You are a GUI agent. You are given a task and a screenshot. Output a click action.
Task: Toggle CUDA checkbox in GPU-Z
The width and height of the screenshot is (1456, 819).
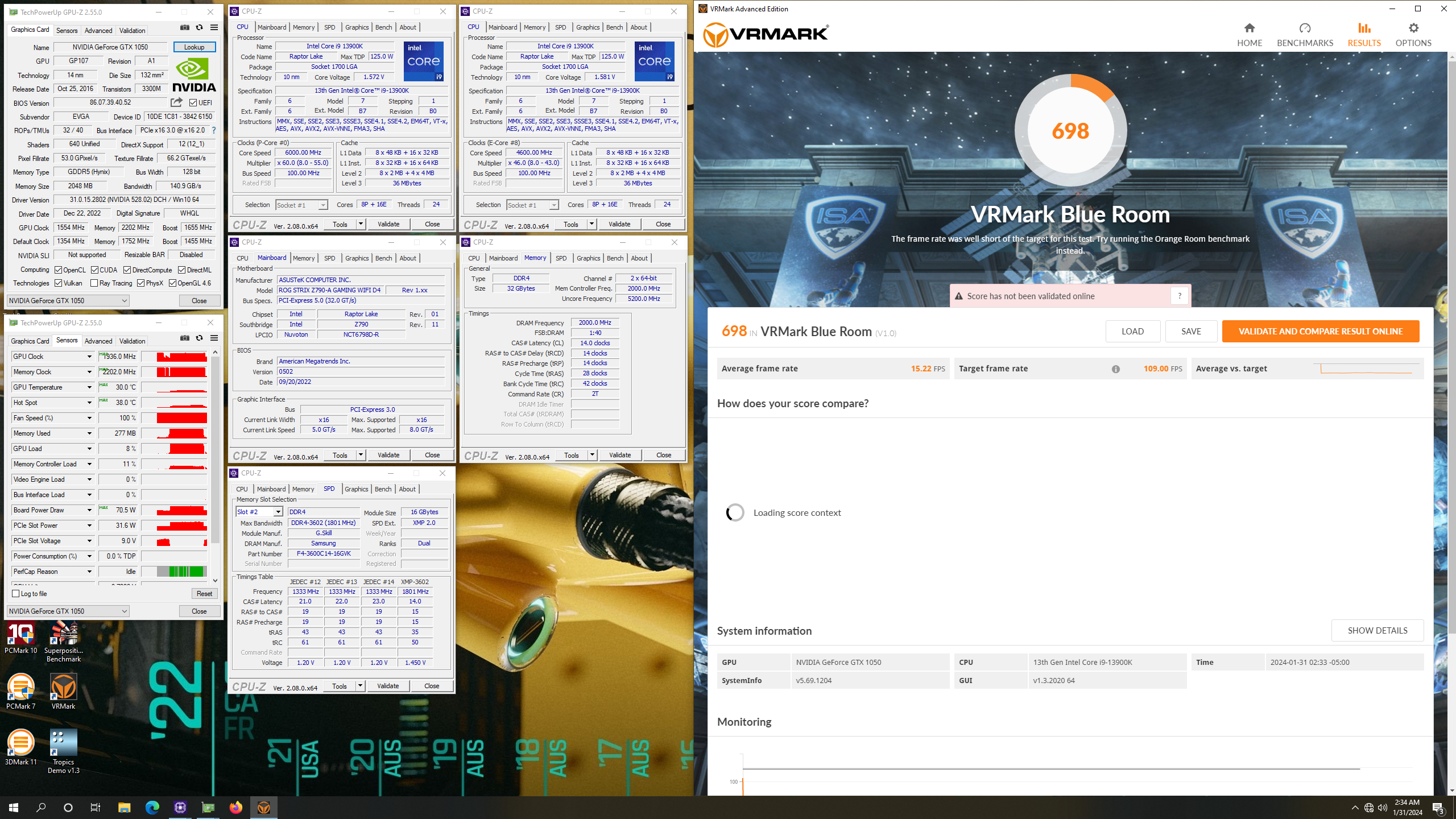tap(94, 270)
